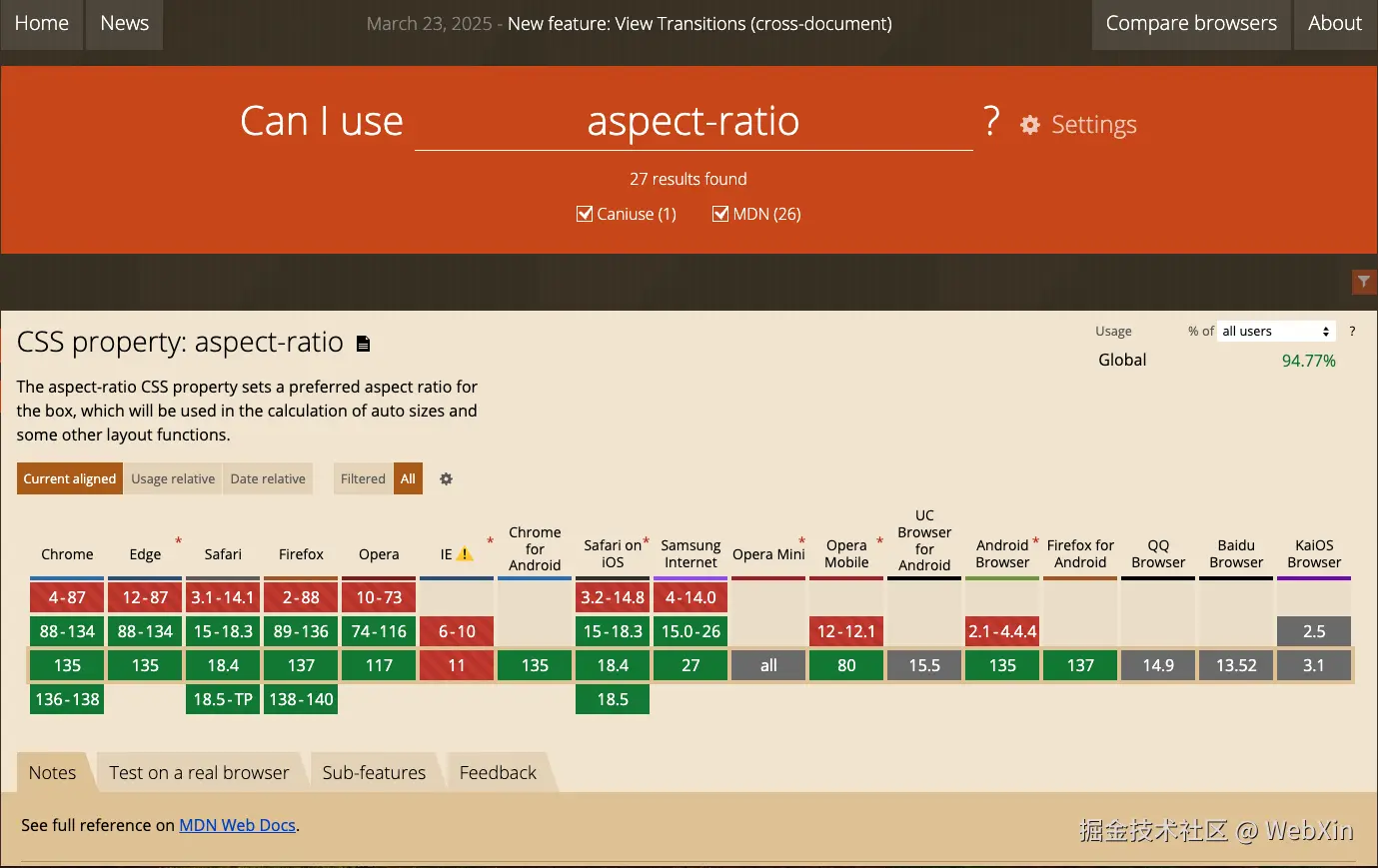Click the UC Browser for Android header
The height and width of the screenshot is (868, 1378).
coord(924,540)
